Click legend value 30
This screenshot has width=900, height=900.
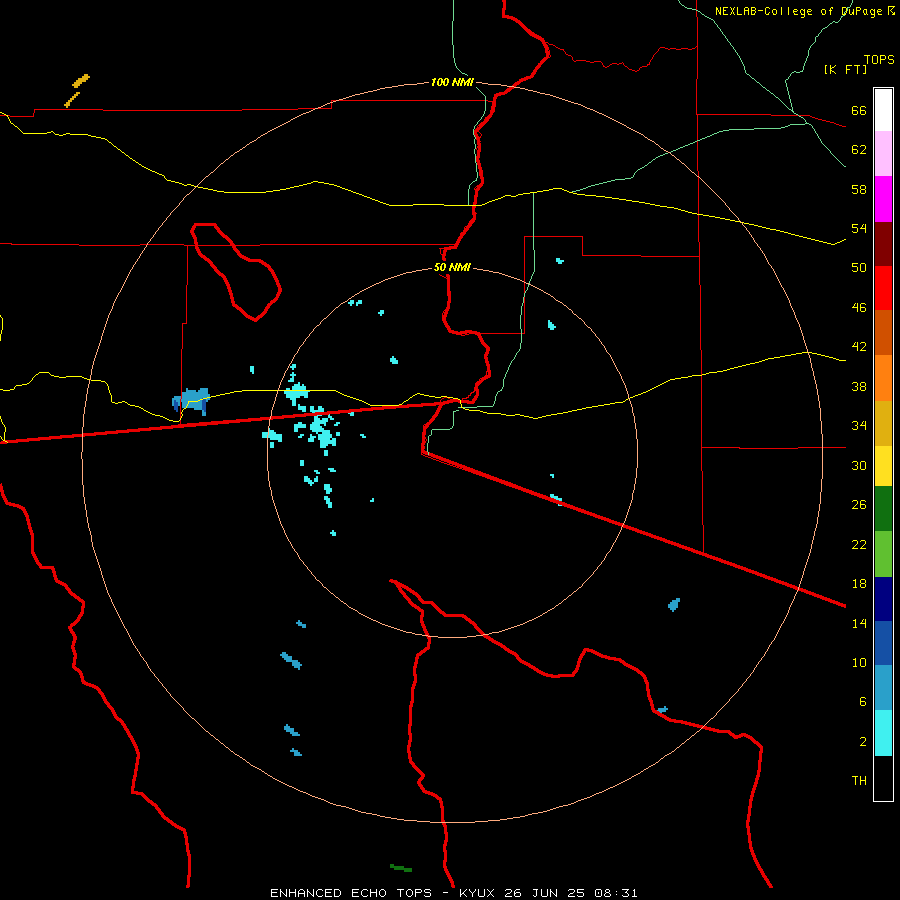tap(859, 465)
